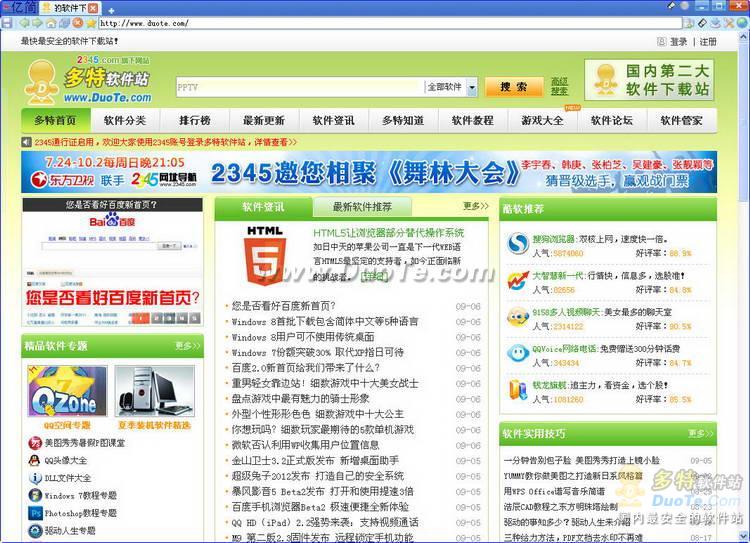Open the 软件分类 navigation tab
The height and width of the screenshot is (543, 750).
click(125, 120)
